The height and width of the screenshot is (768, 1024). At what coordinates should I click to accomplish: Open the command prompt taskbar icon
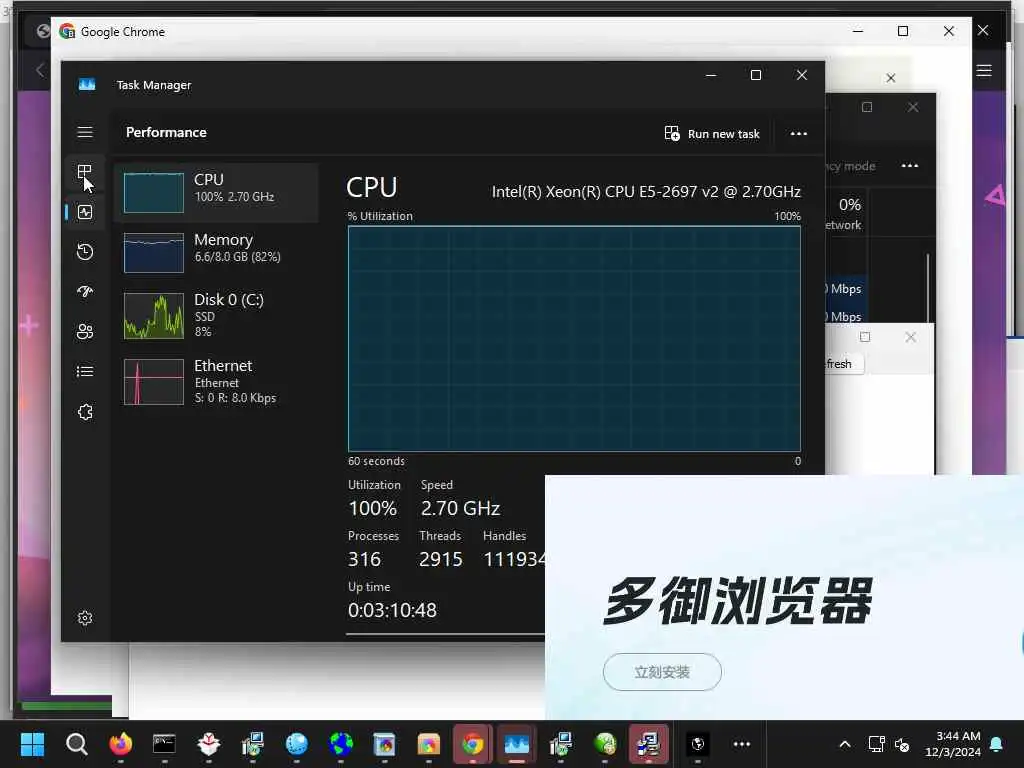pos(165,744)
